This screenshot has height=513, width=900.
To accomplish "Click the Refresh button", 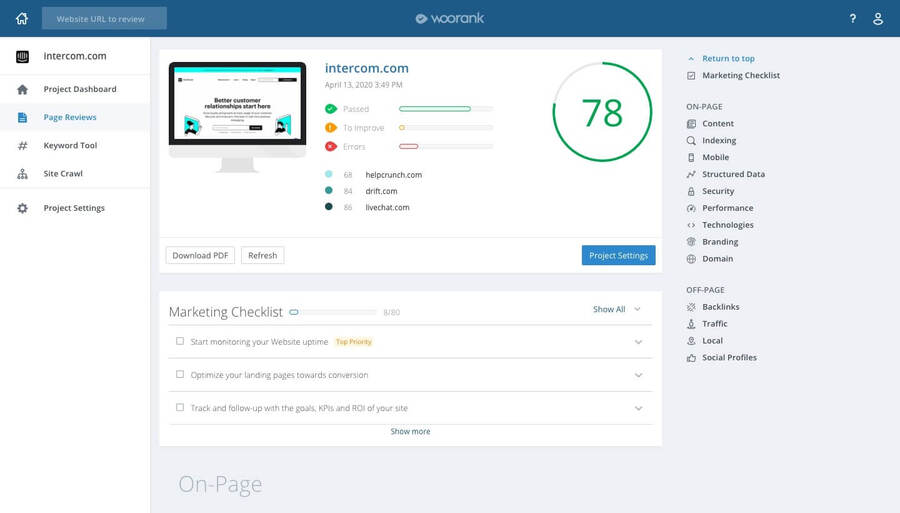I will tap(262, 255).
